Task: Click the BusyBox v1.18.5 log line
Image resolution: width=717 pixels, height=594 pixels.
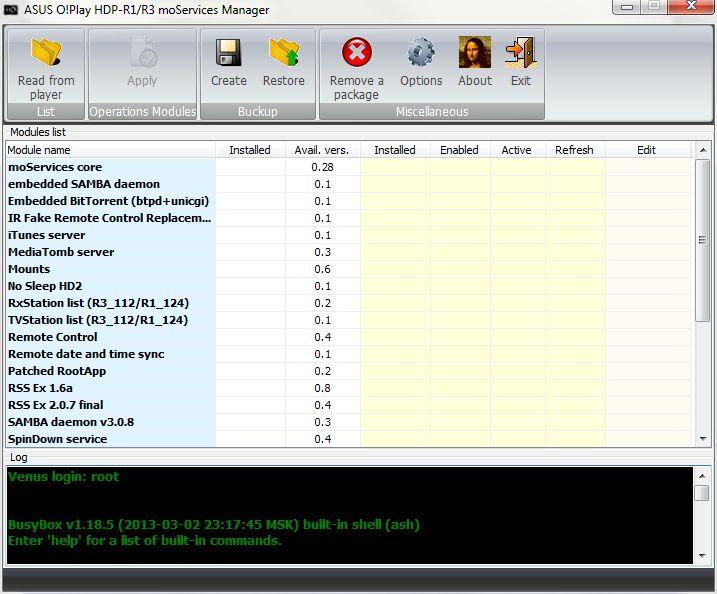Action: [214, 524]
